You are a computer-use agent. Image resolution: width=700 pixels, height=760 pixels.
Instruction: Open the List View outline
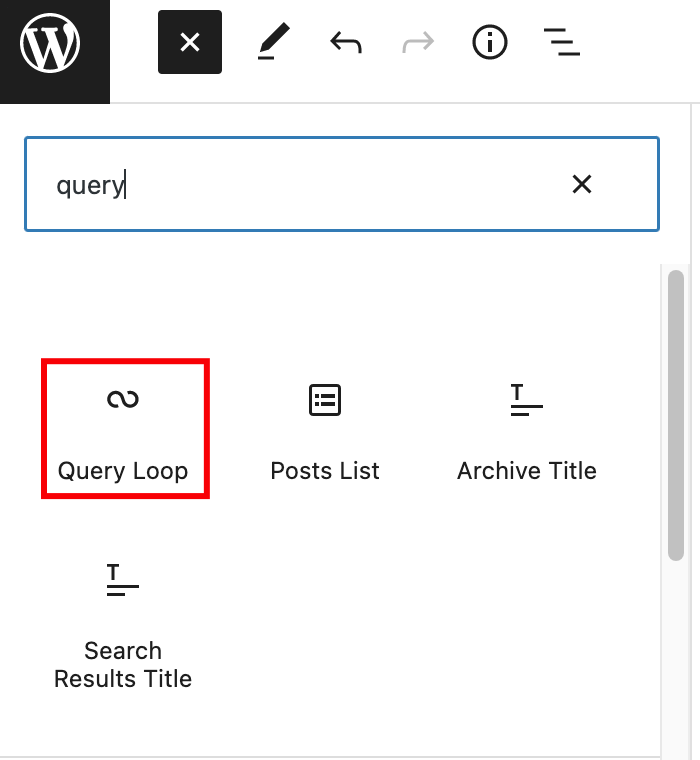pyautogui.click(x=562, y=42)
